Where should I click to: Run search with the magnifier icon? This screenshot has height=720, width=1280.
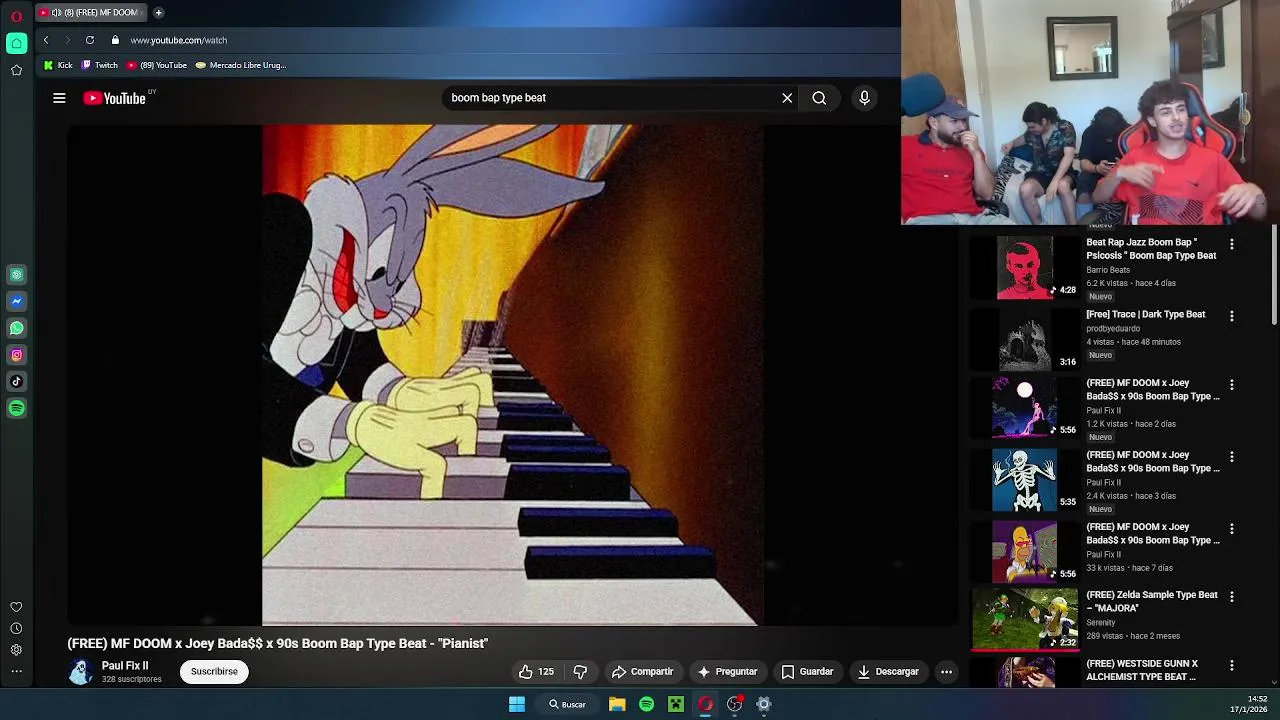(x=819, y=98)
